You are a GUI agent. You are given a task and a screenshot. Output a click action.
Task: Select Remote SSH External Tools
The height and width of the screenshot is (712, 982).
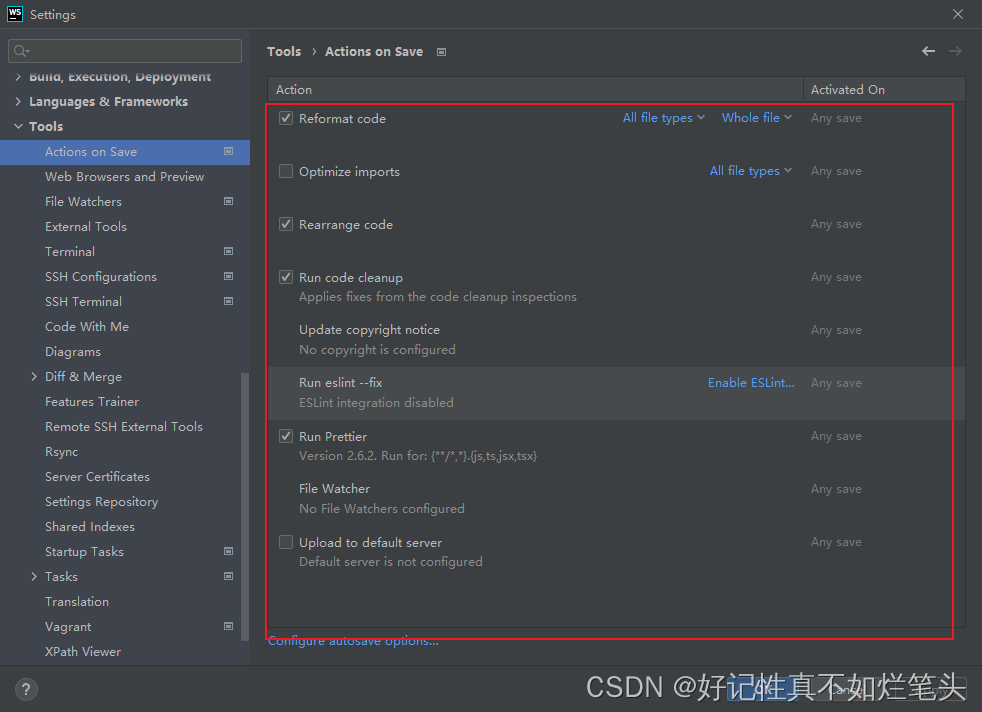click(x=125, y=426)
